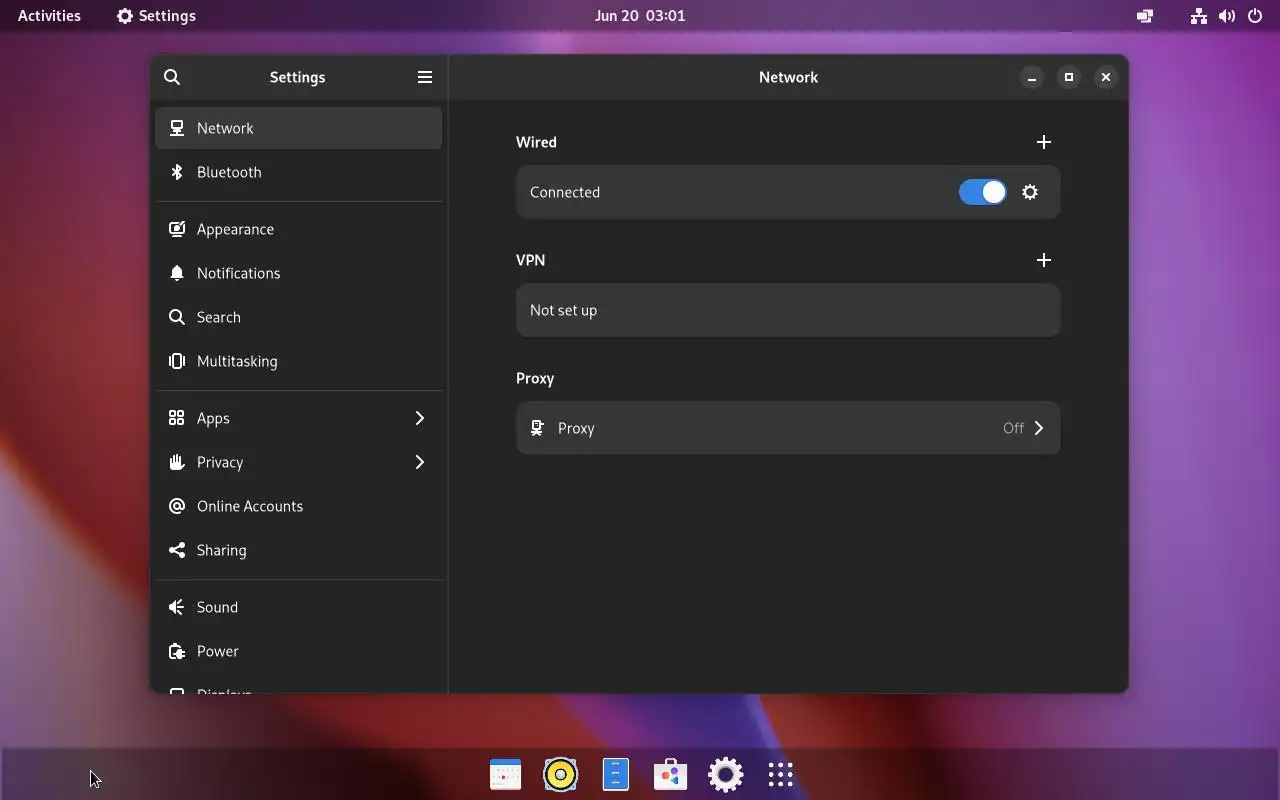Click the 'Connected' wired status text
The image size is (1280, 800).
tap(565, 192)
